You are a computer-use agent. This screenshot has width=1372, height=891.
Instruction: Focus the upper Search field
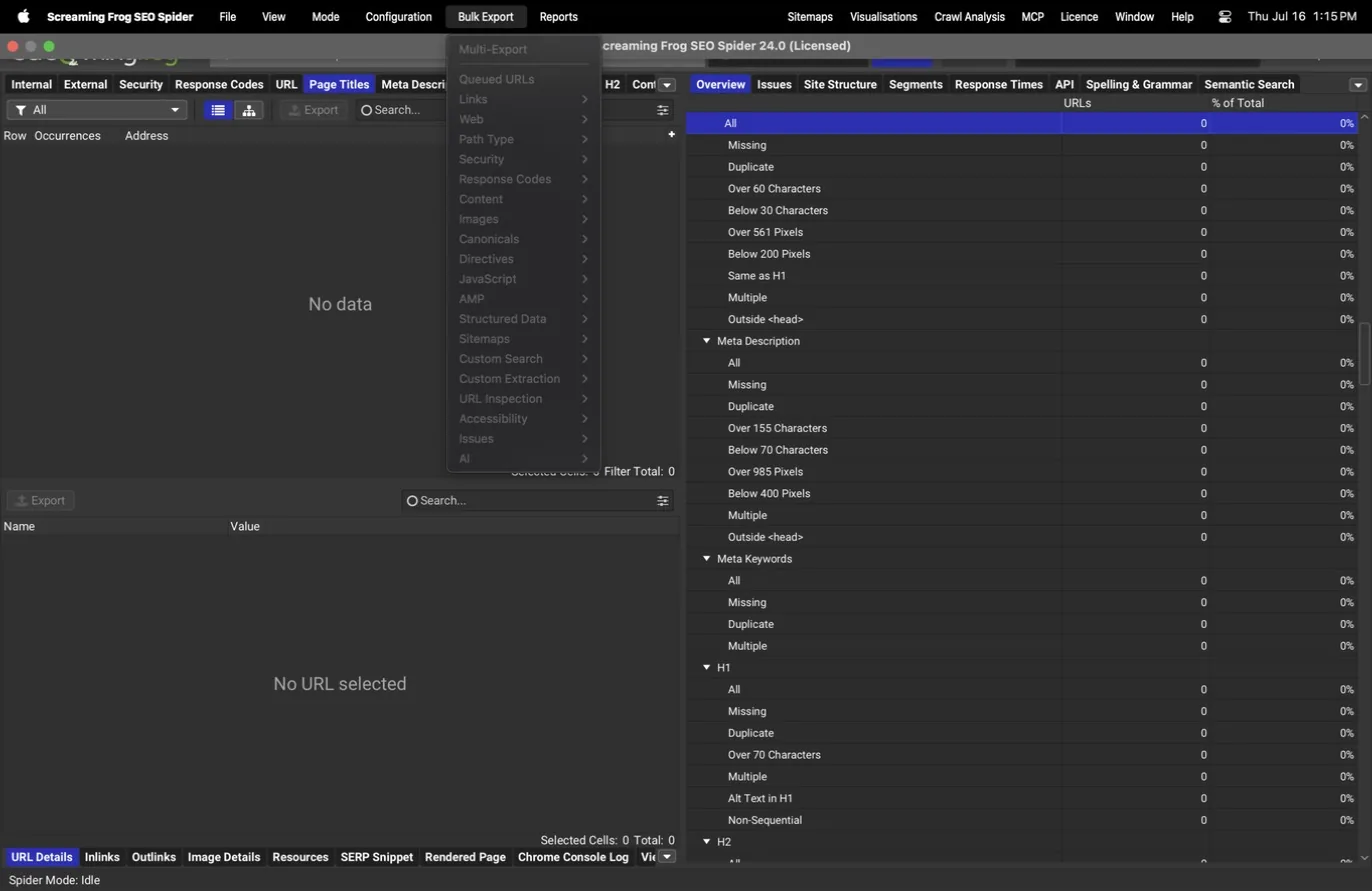pyautogui.click(x=514, y=110)
